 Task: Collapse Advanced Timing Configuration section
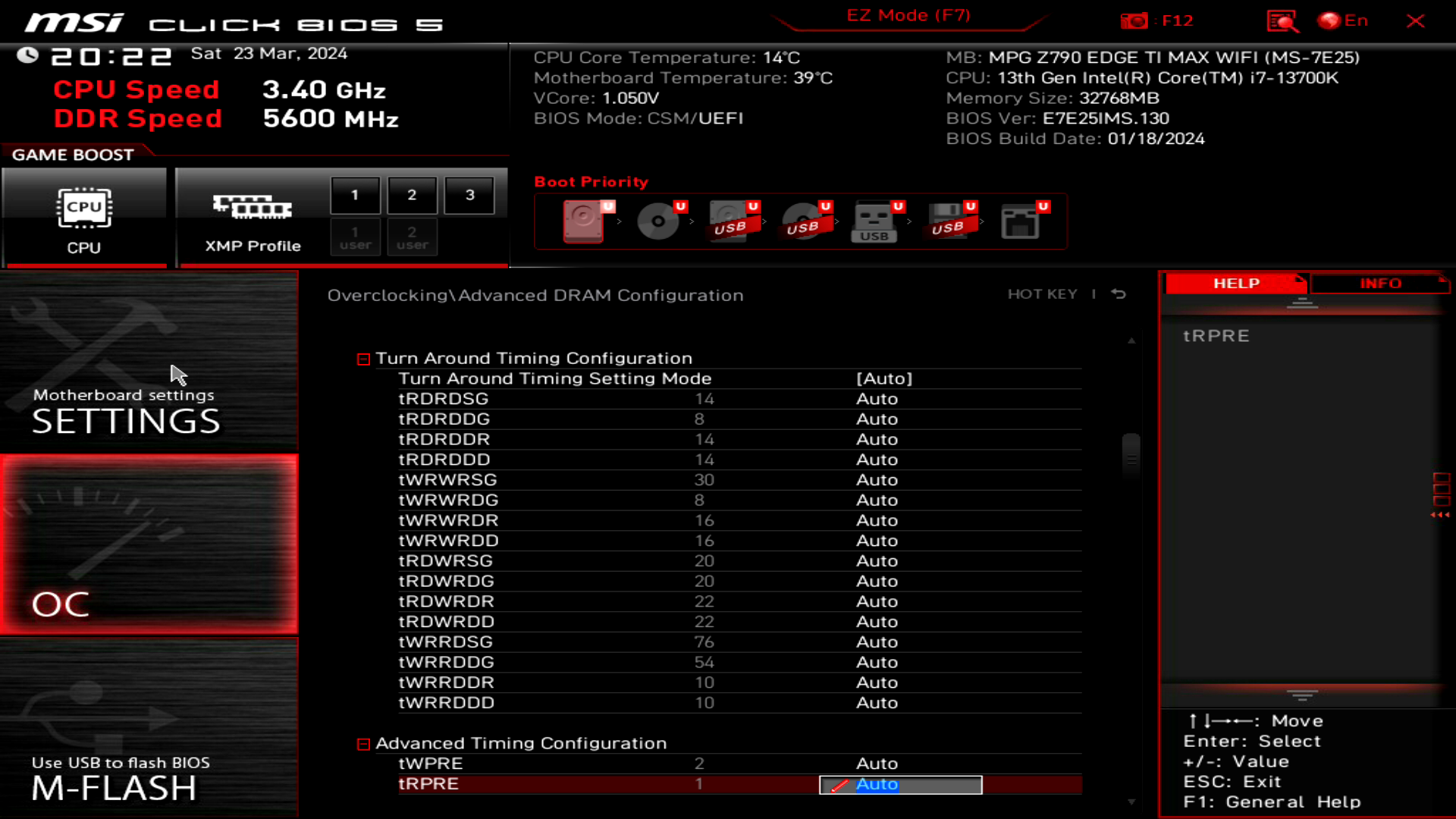tap(363, 745)
